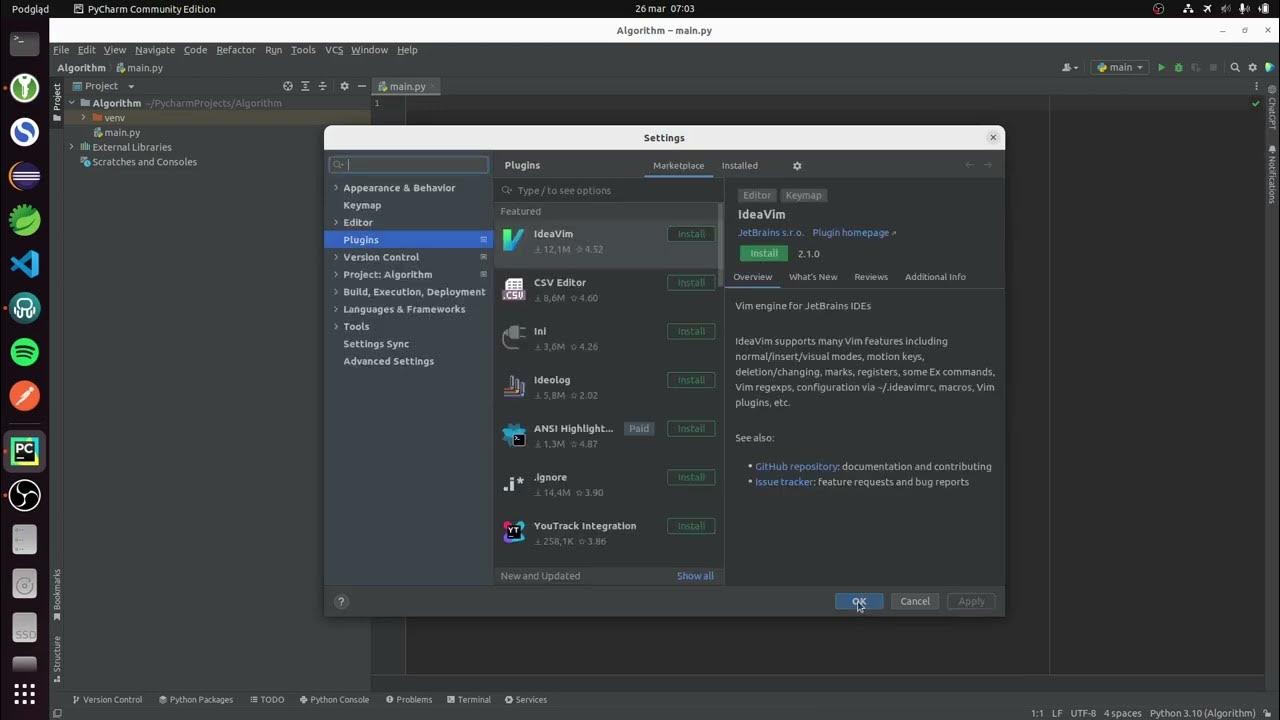1280x720 pixels.
Task: Open the Terminal app in the dock
Action: (25, 43)
